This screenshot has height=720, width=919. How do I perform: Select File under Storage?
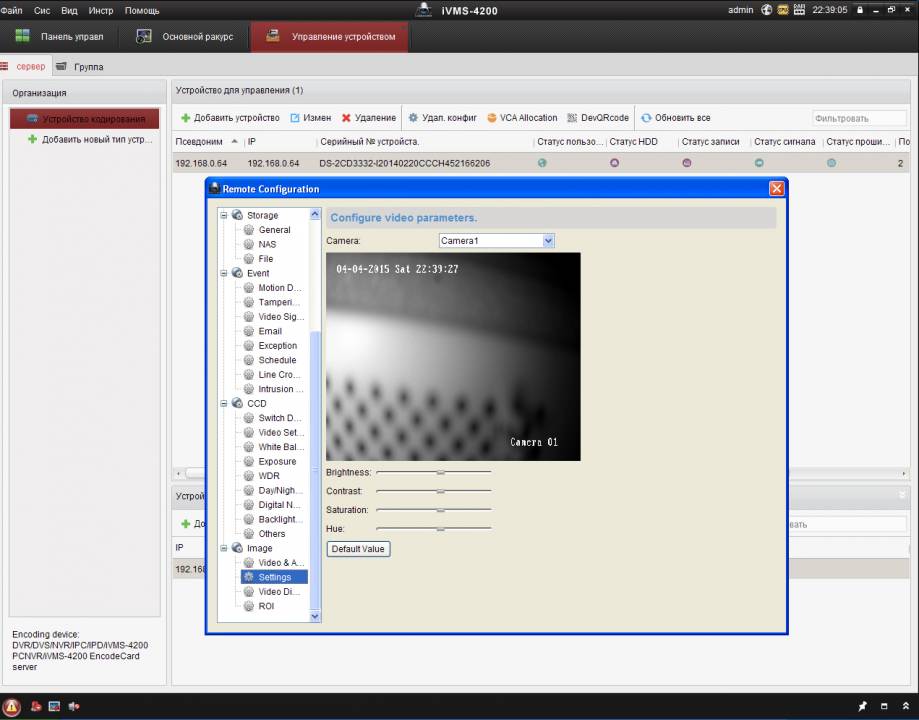[x=266, y=259]
